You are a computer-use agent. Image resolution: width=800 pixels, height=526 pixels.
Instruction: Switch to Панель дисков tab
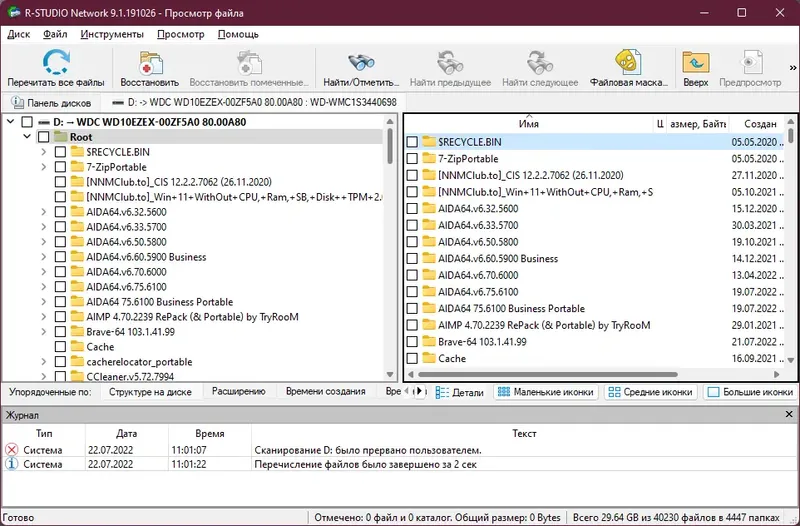(x=51, y=103)
